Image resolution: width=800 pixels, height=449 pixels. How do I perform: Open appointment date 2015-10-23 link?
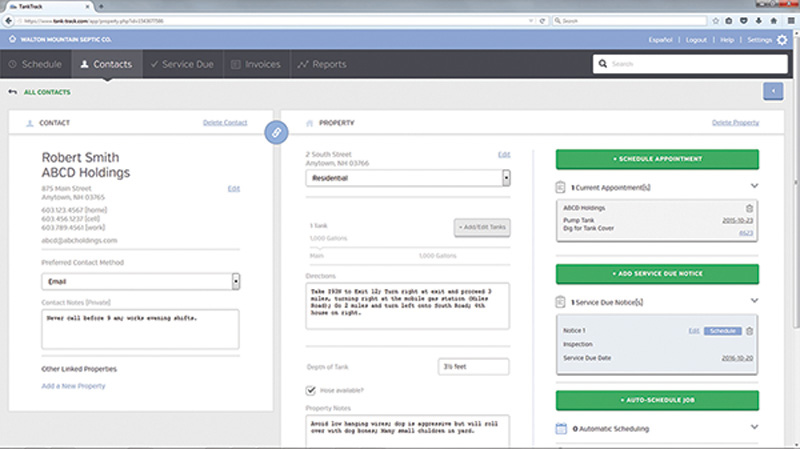pyautogui.click(x=737, y=220)
